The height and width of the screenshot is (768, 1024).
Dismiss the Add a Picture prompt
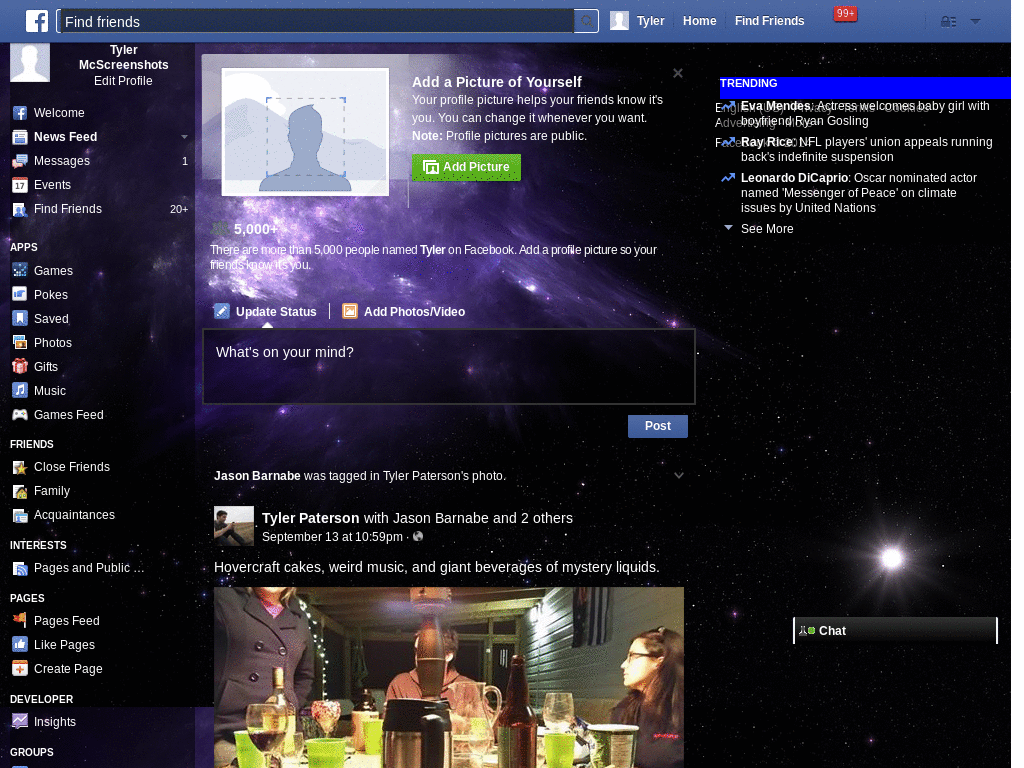tap(678, 73)
